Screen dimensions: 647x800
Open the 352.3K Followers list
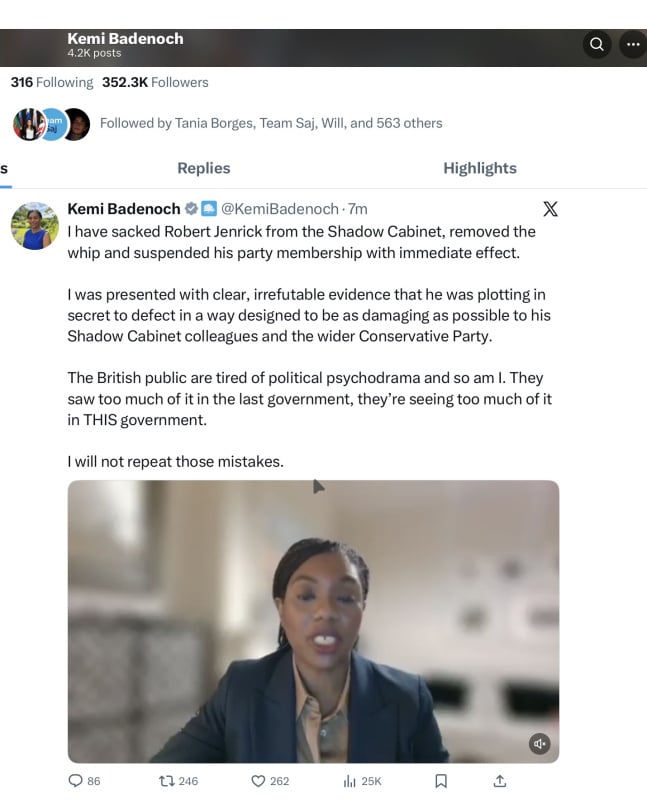[155, 82]
